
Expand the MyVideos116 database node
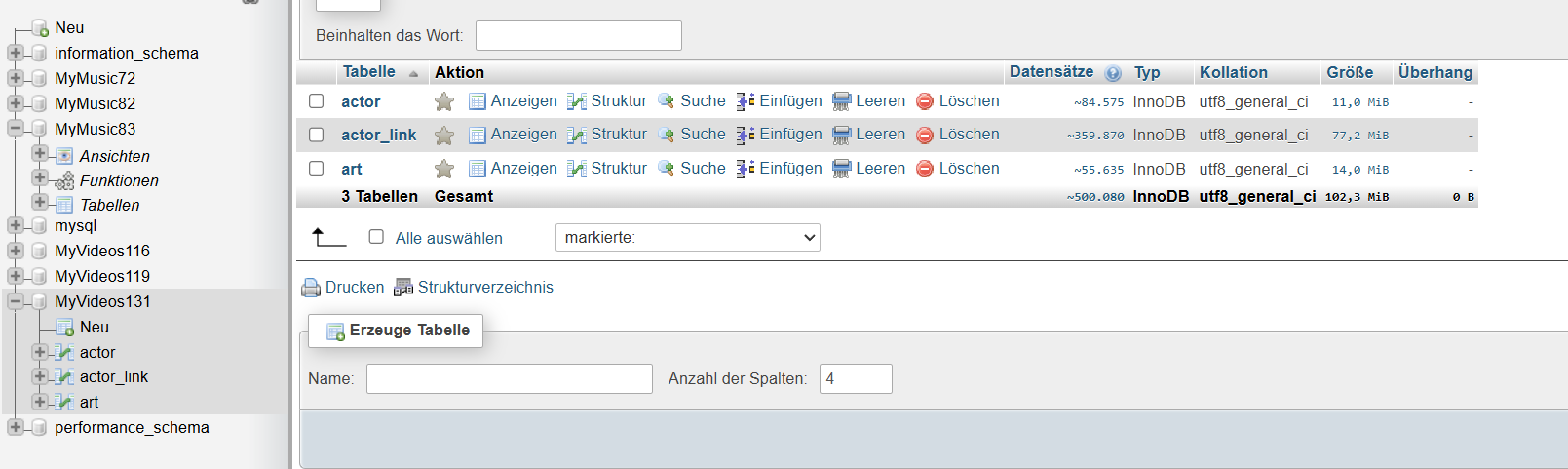[16, 251]
